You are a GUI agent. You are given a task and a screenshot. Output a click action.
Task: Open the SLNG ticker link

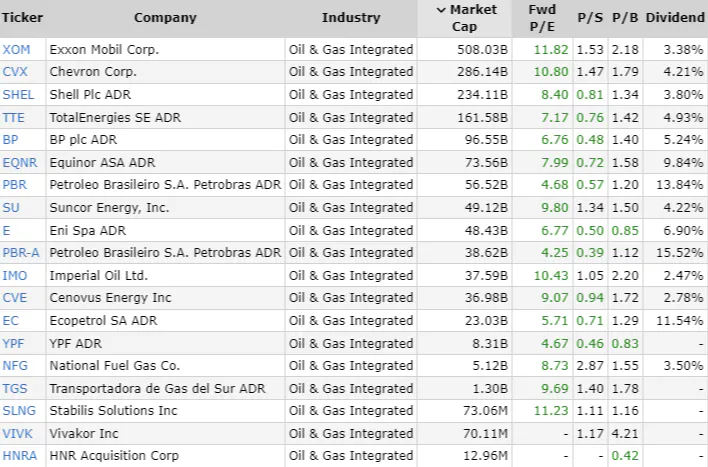(19, 411)
